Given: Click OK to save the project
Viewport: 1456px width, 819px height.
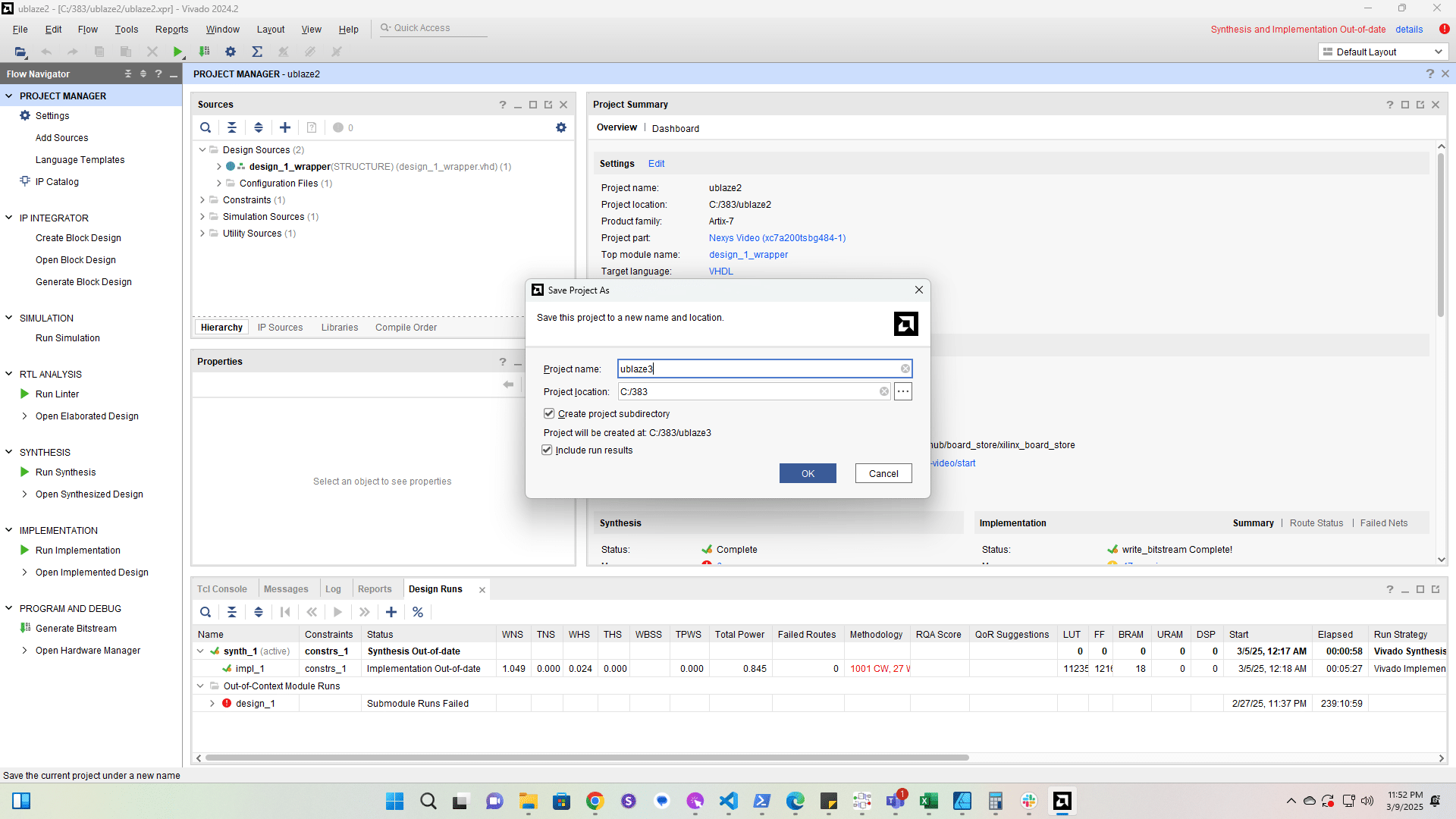Looking at the screenshot, I should pos(808,473).
